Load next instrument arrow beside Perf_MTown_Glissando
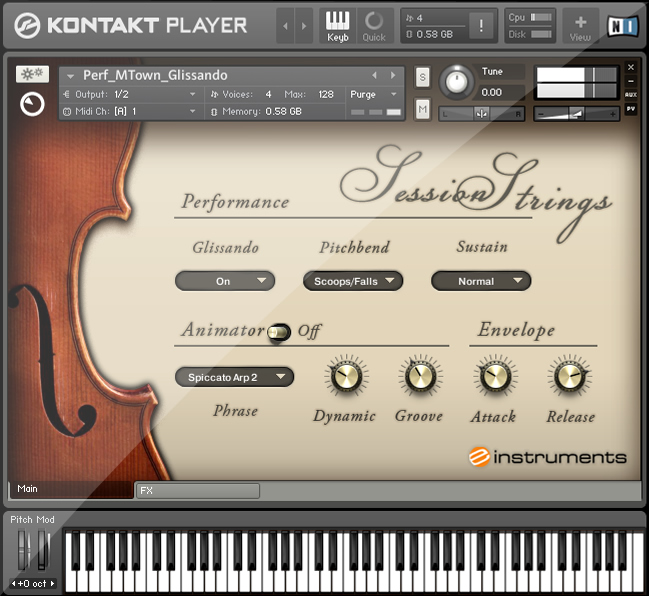 [393, 75]
